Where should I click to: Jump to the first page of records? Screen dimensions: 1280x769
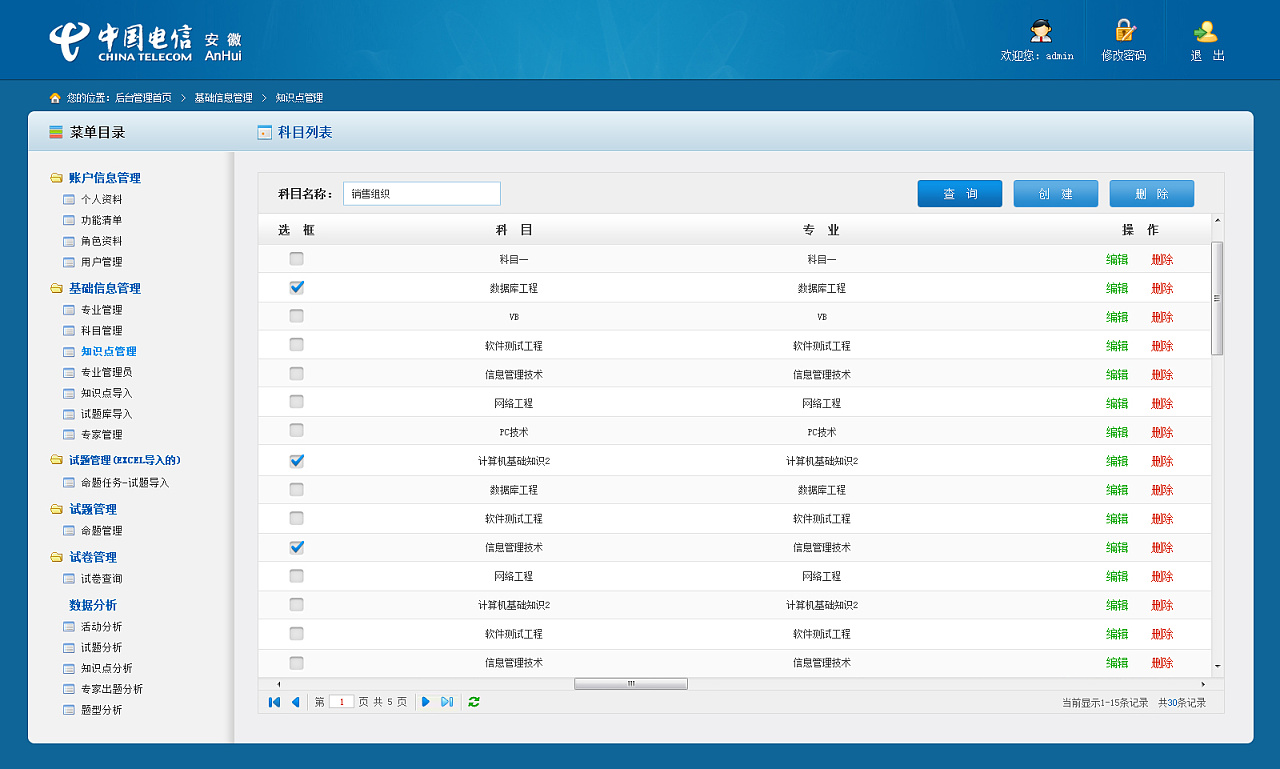(x=274, y=702)
